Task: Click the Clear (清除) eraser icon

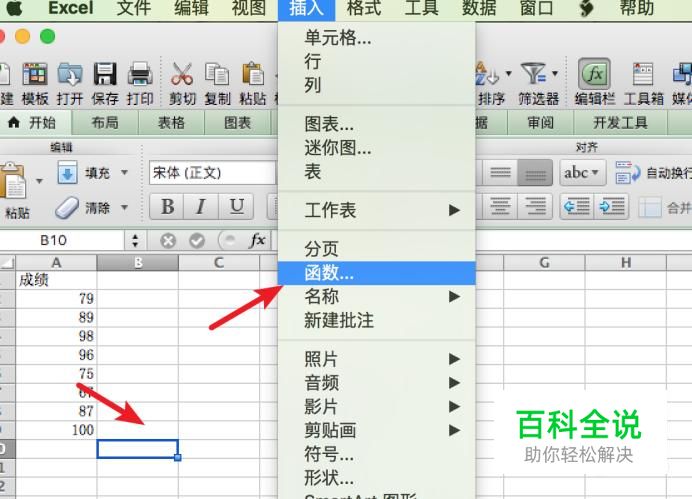Action: 67,207
